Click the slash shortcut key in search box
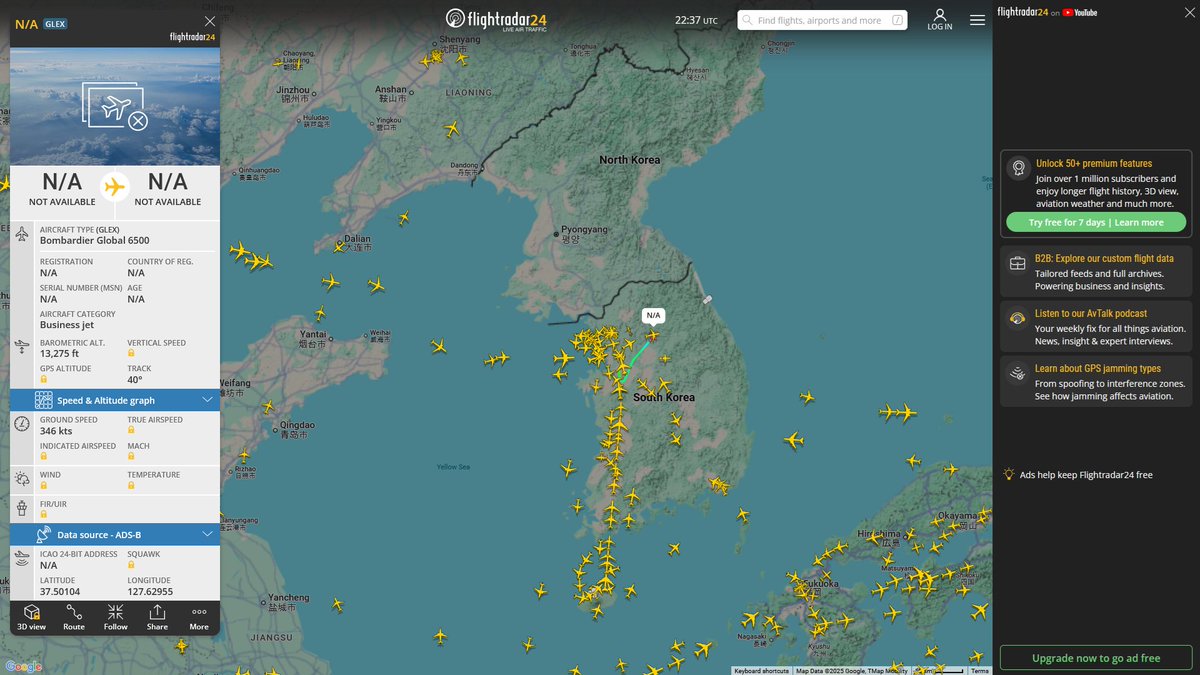 pos(897,20)
